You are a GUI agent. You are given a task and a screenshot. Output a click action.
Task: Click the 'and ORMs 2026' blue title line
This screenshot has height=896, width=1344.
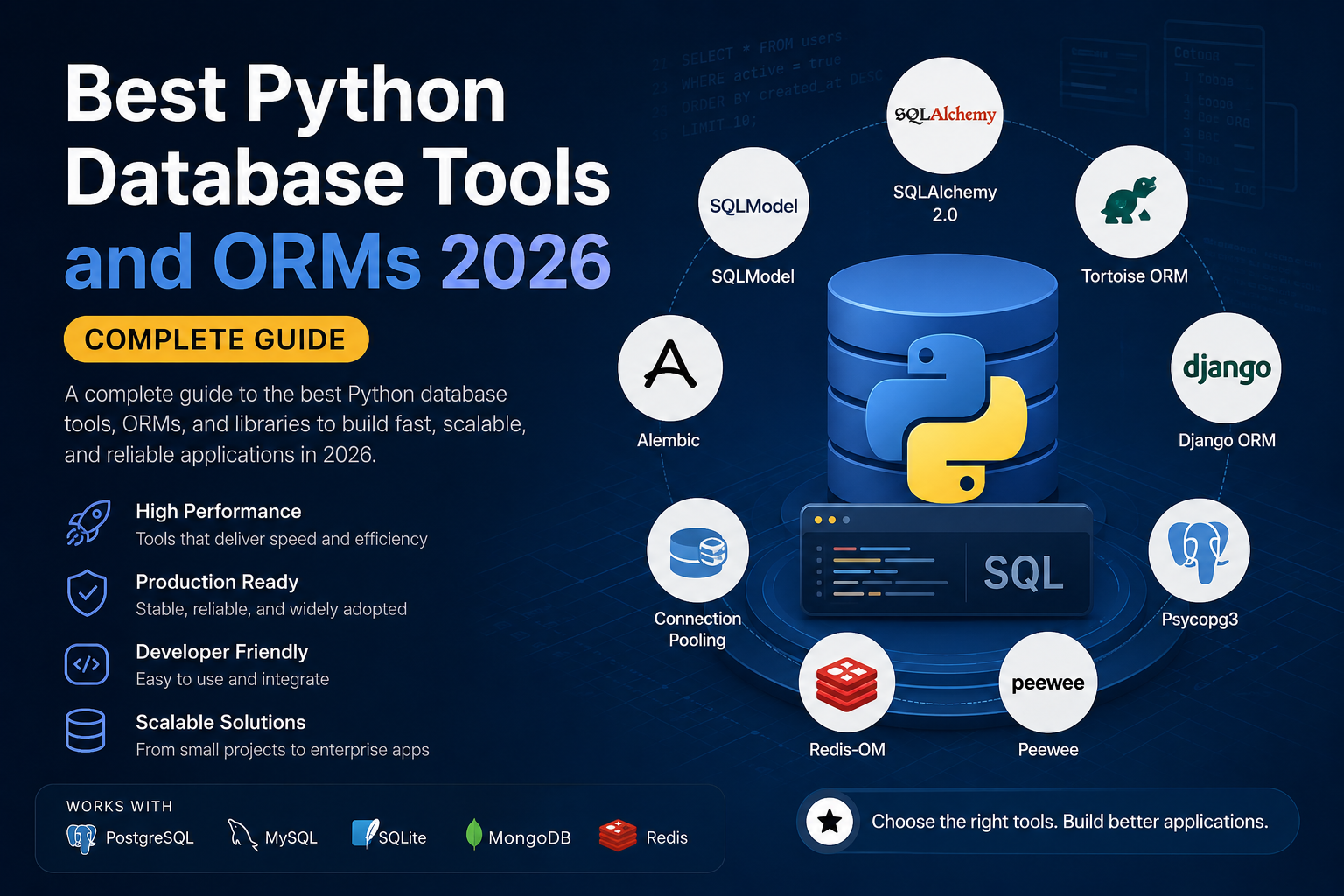tap(338, 261)
